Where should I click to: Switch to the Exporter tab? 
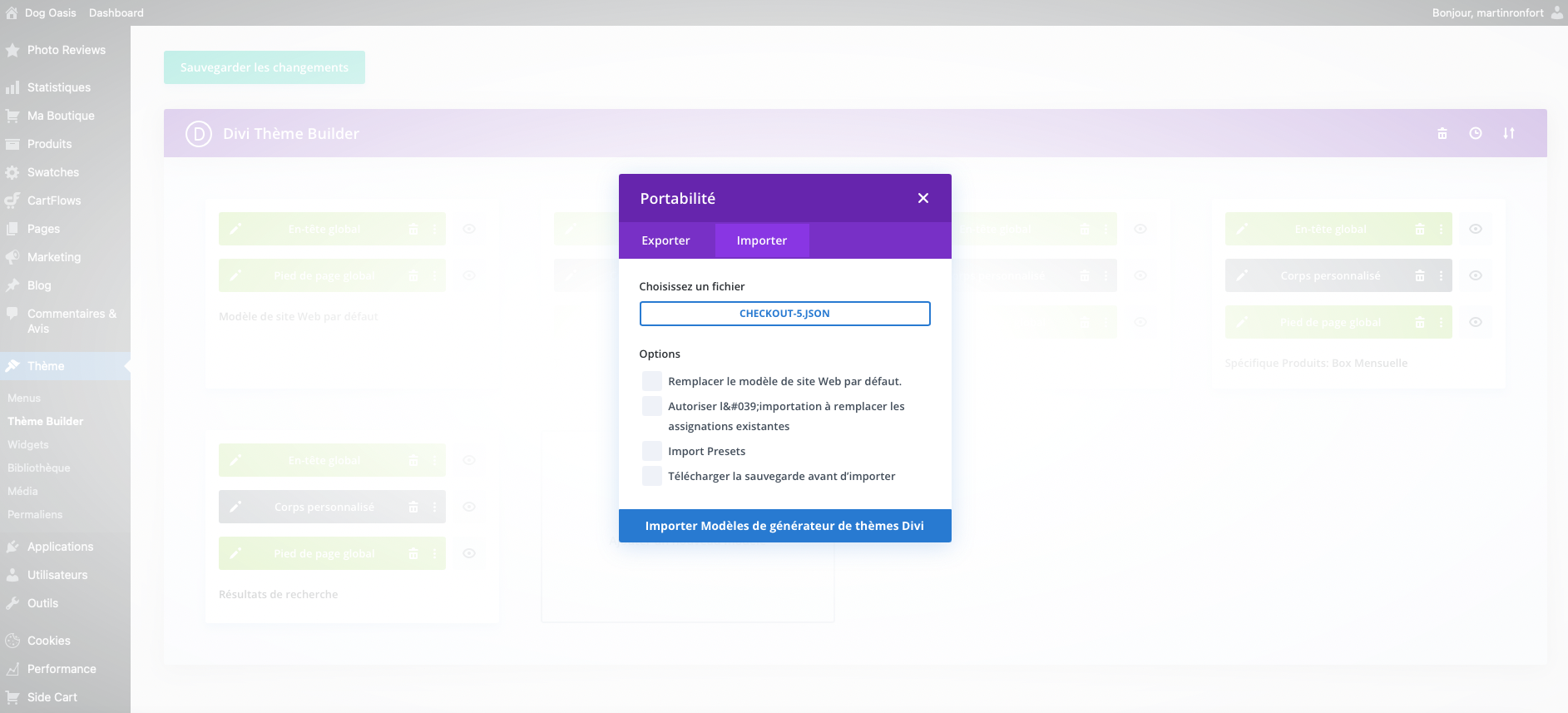tap(665, 240)
